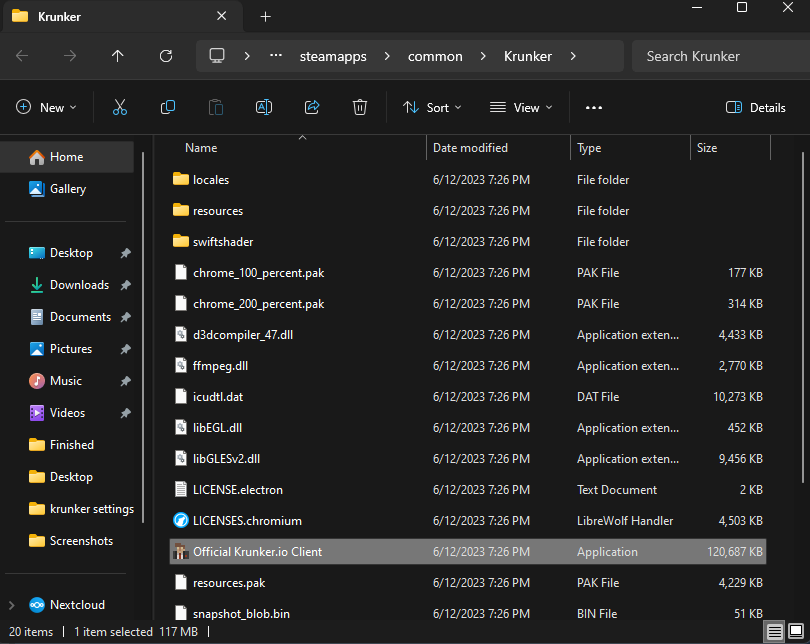Image resolution: width=810 pixels, height=644 pixels.
Task: Click the Paste clipboard icon
Action: click(216, 107)
